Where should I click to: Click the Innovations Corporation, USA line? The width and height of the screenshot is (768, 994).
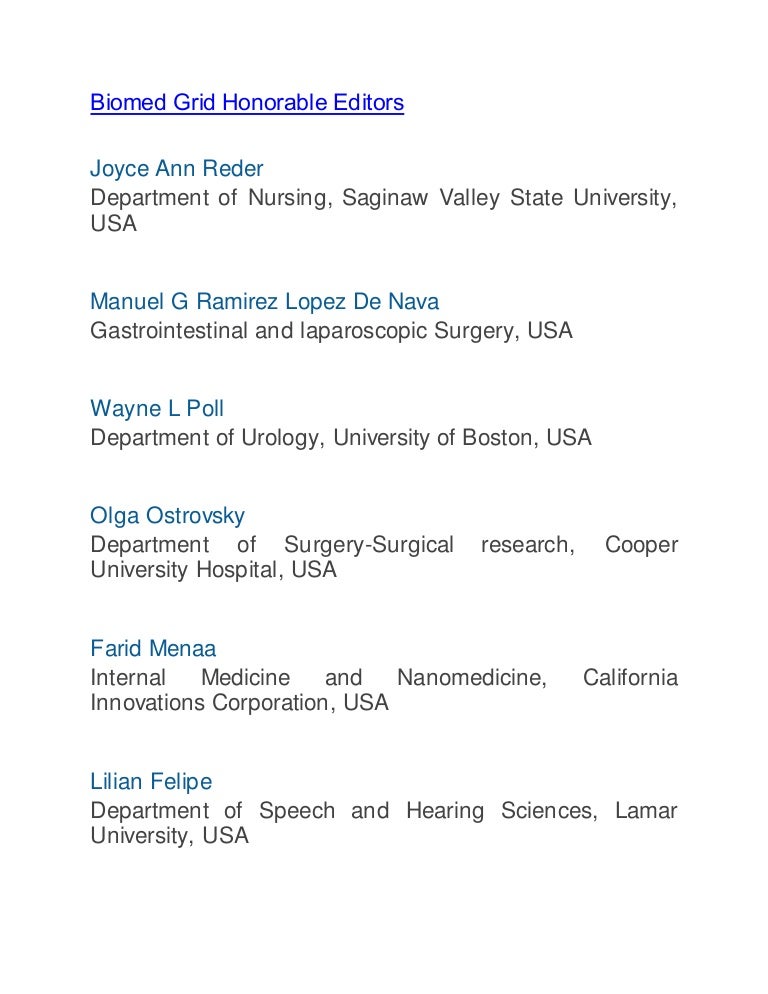coord(239,703)
